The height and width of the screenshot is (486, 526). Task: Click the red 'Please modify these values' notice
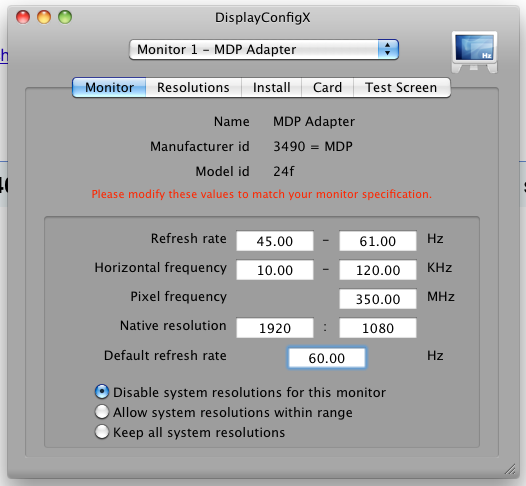(x=262, y=194)
